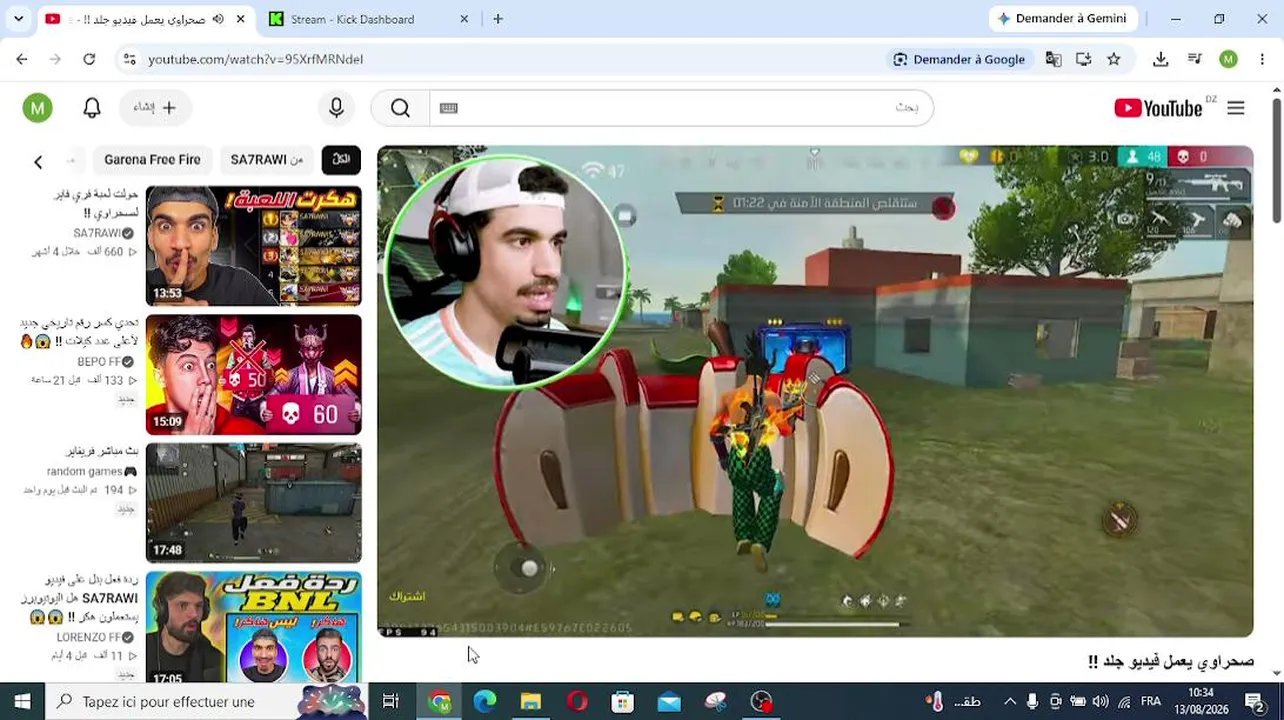This screenshot has width=1284, height=720.
Task: Translate this page with the translate icon
Action: [x=1053, y=59]
